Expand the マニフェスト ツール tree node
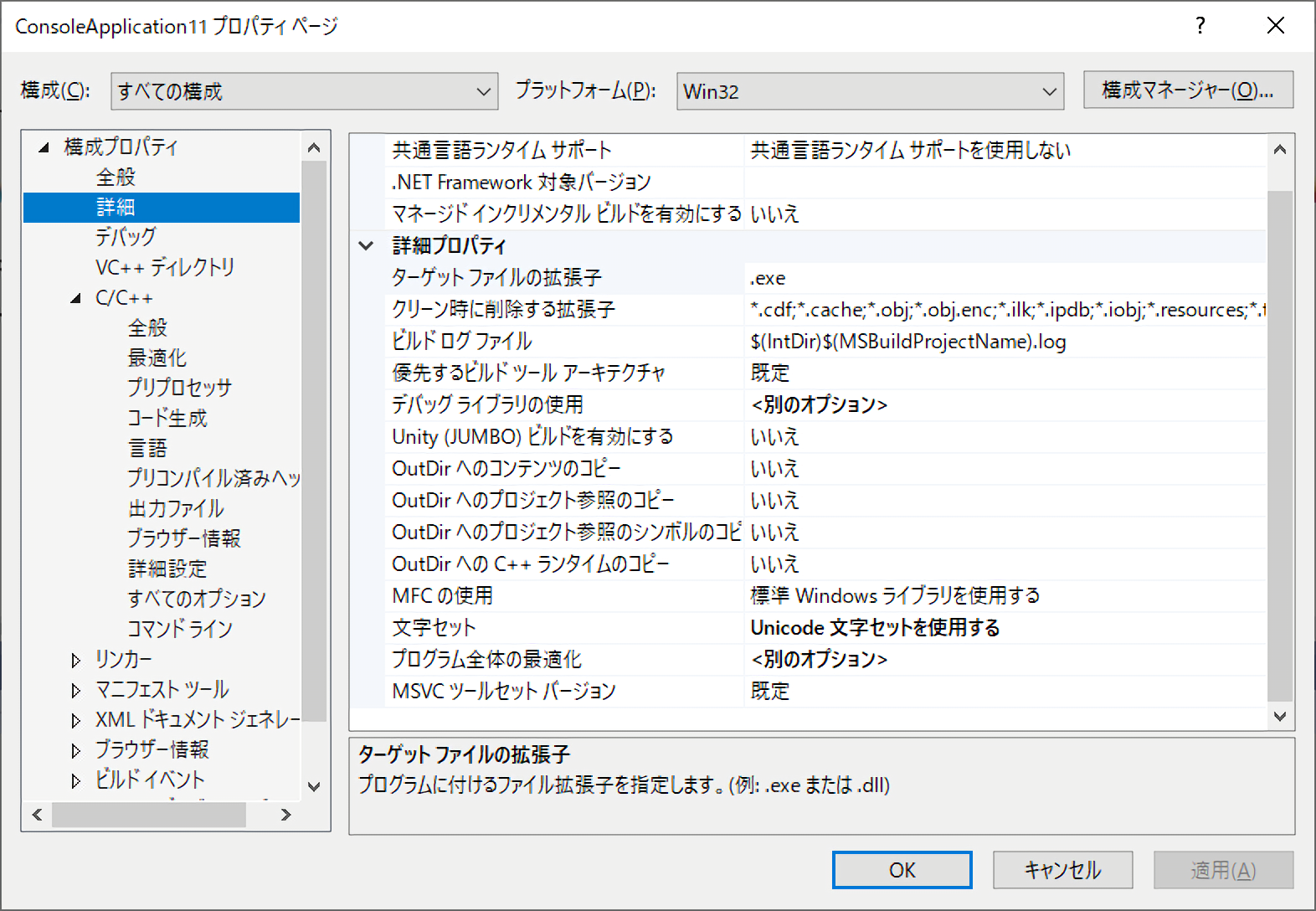This screenshot has width=1316, height=911. [x=76, y=691]
